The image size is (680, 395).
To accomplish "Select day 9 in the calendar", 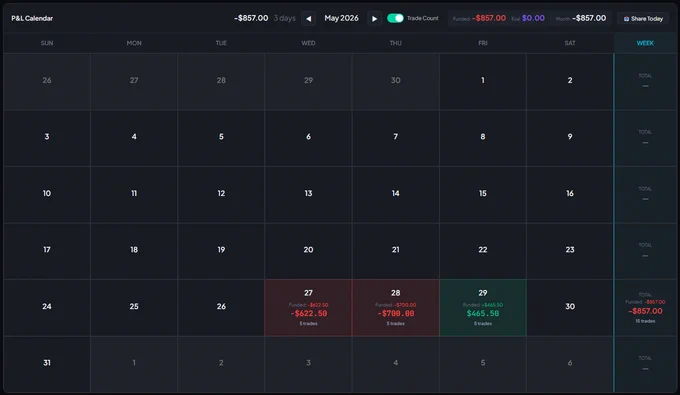I will point(570,138).
